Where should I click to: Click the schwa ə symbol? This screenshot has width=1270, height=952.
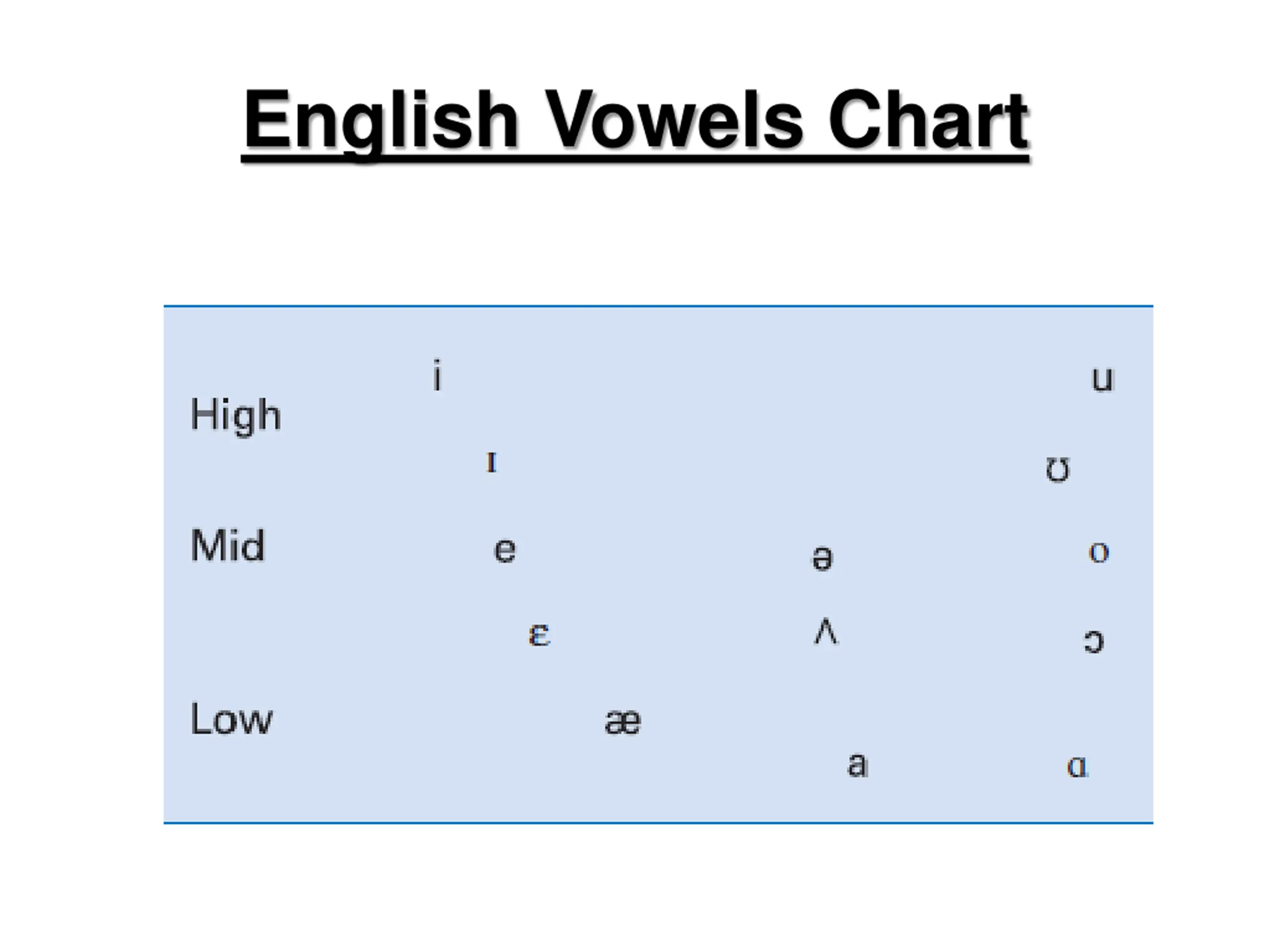coord(822,558)
